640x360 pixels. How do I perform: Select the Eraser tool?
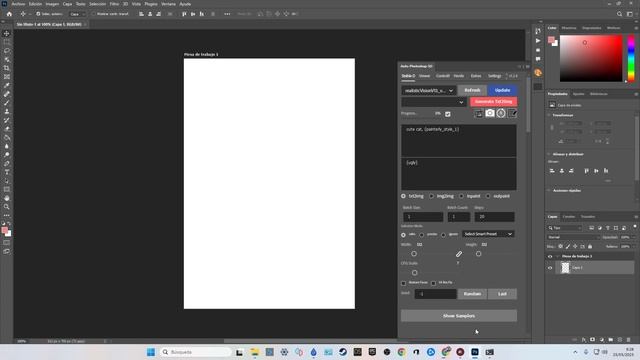pyautogui.click(x=7, y=129)
